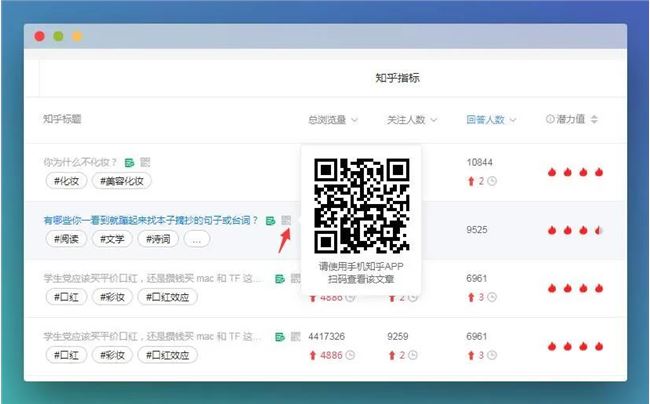Open question 你为什么不化妆？
The height and width of the screenshot is (404, 650).
(x=80, y=162)
